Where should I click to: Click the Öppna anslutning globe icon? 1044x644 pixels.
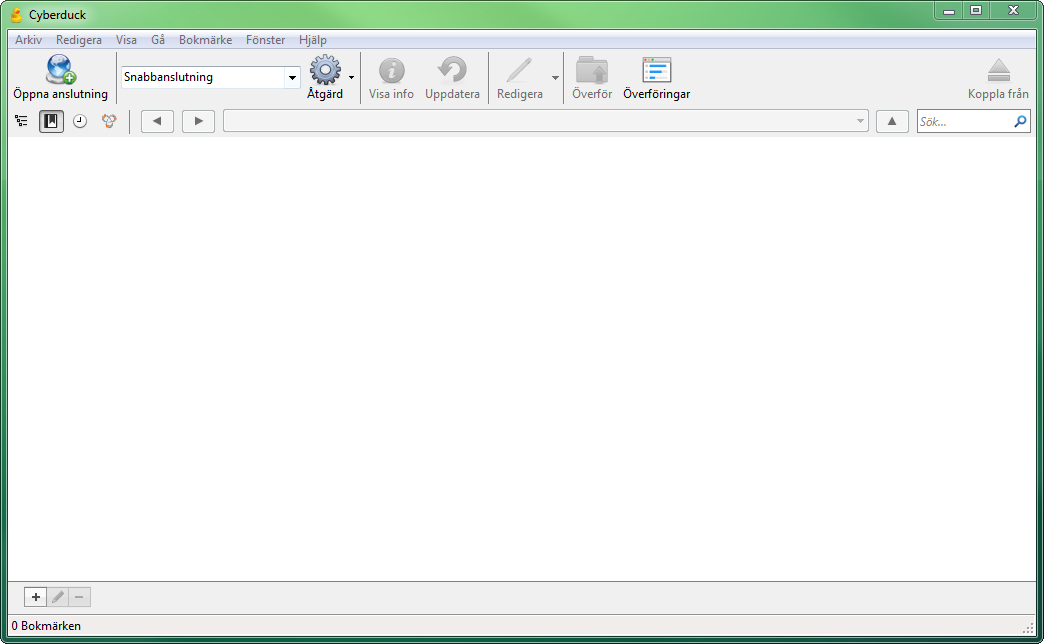61,69
